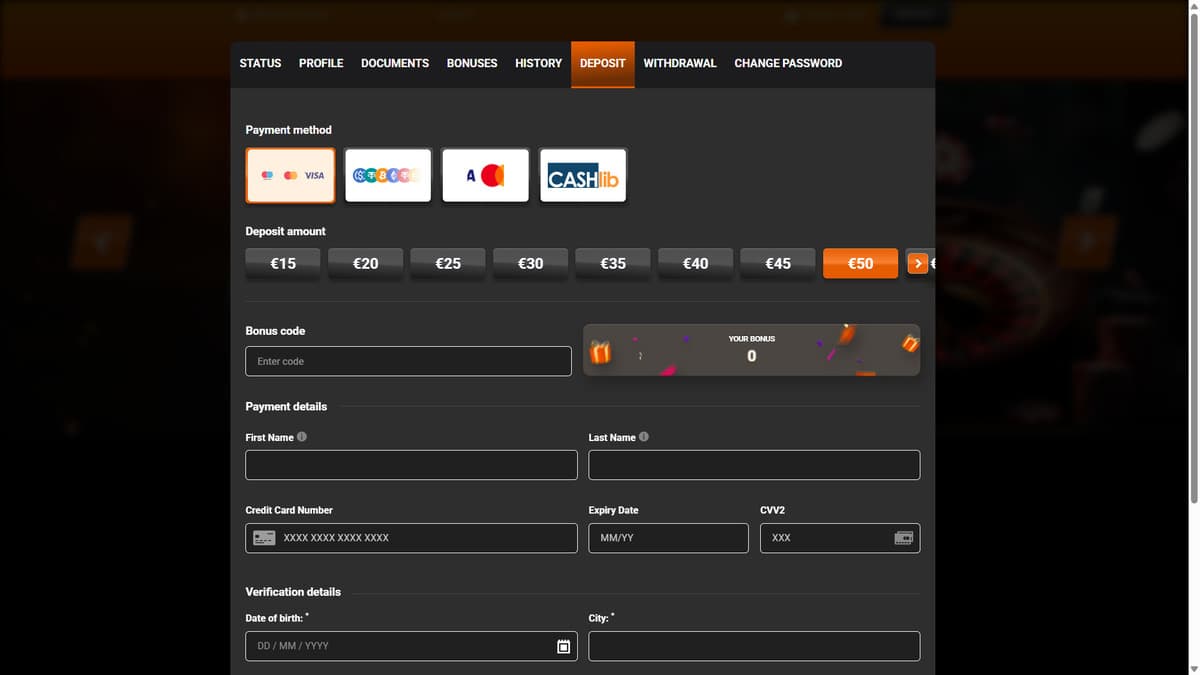Click the YOUR BONUS banner
Screen dimensions: 1200x675
click(x=752, y=350)
